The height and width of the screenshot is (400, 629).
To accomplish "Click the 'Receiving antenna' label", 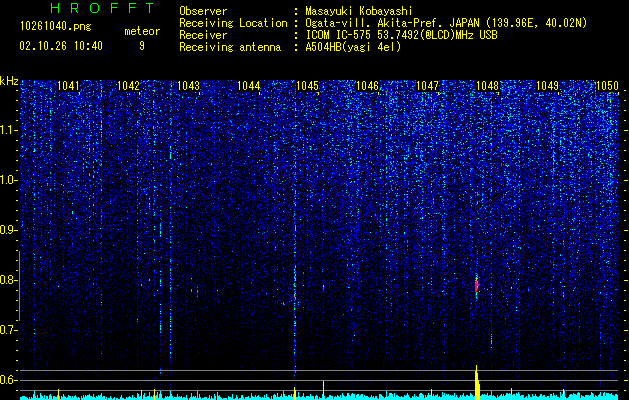I will pyautogui.click(x=230, y=47).
